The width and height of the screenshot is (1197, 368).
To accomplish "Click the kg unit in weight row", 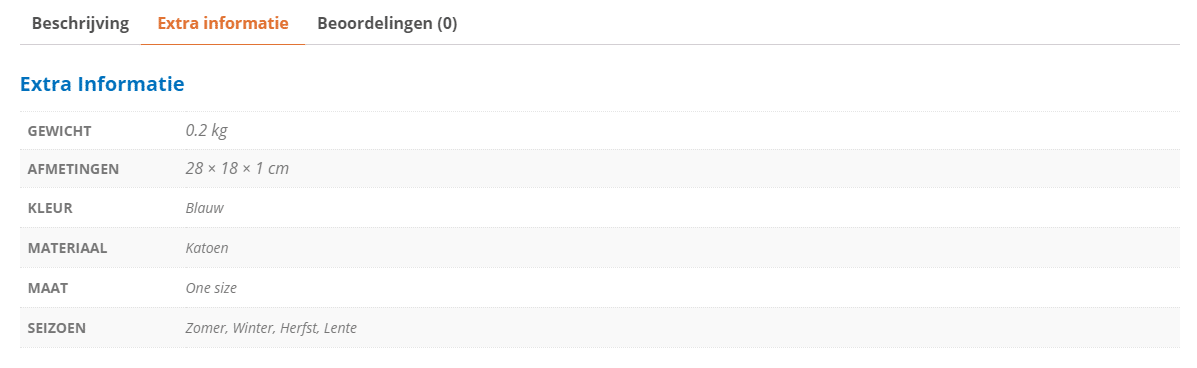I will 219,131.
